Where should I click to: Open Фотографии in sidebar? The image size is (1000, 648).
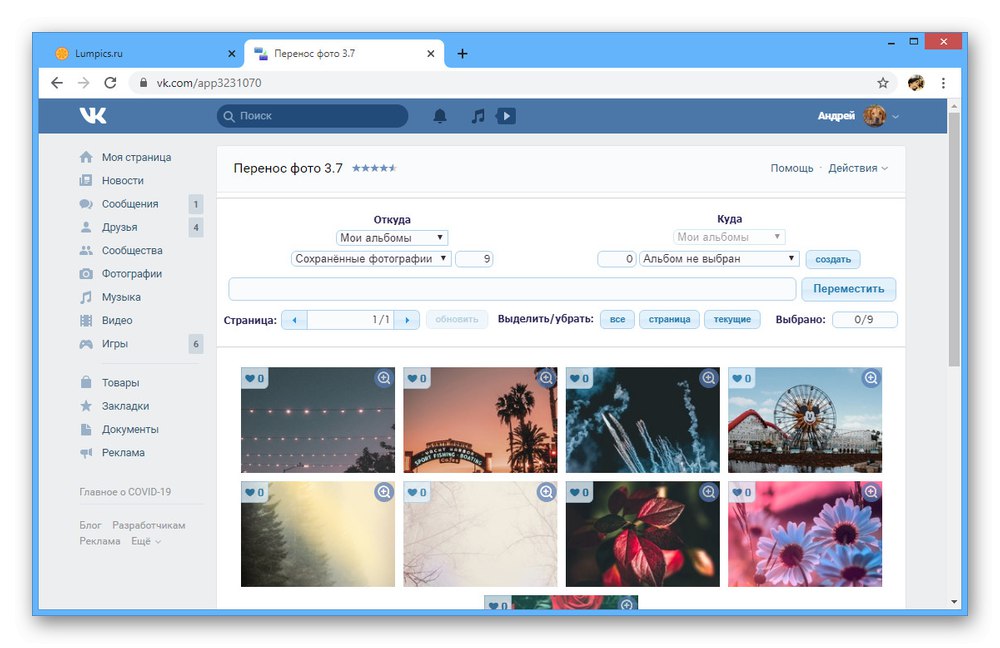point(131,274)
